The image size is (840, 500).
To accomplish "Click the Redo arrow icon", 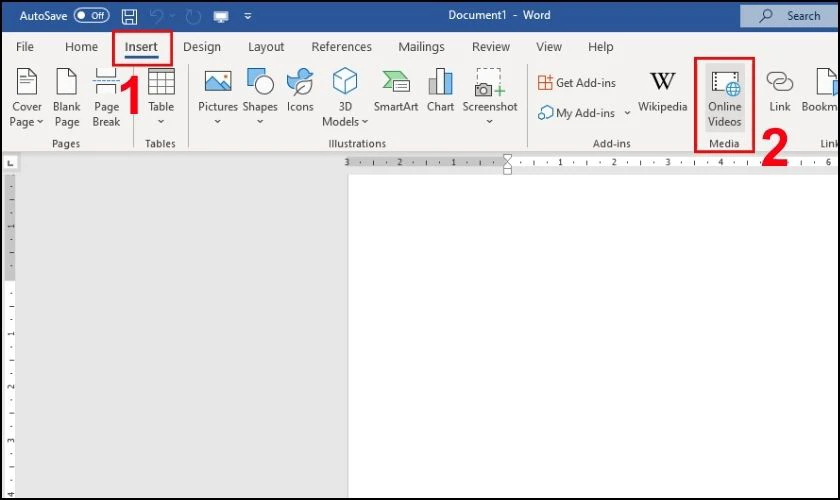I will tap(193, 17).
